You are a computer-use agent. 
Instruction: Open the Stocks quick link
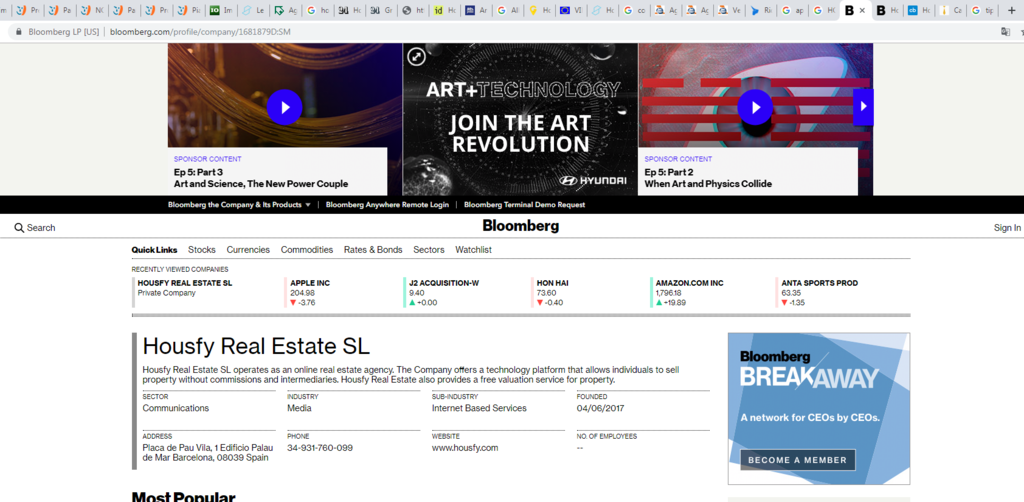(201, 250)
